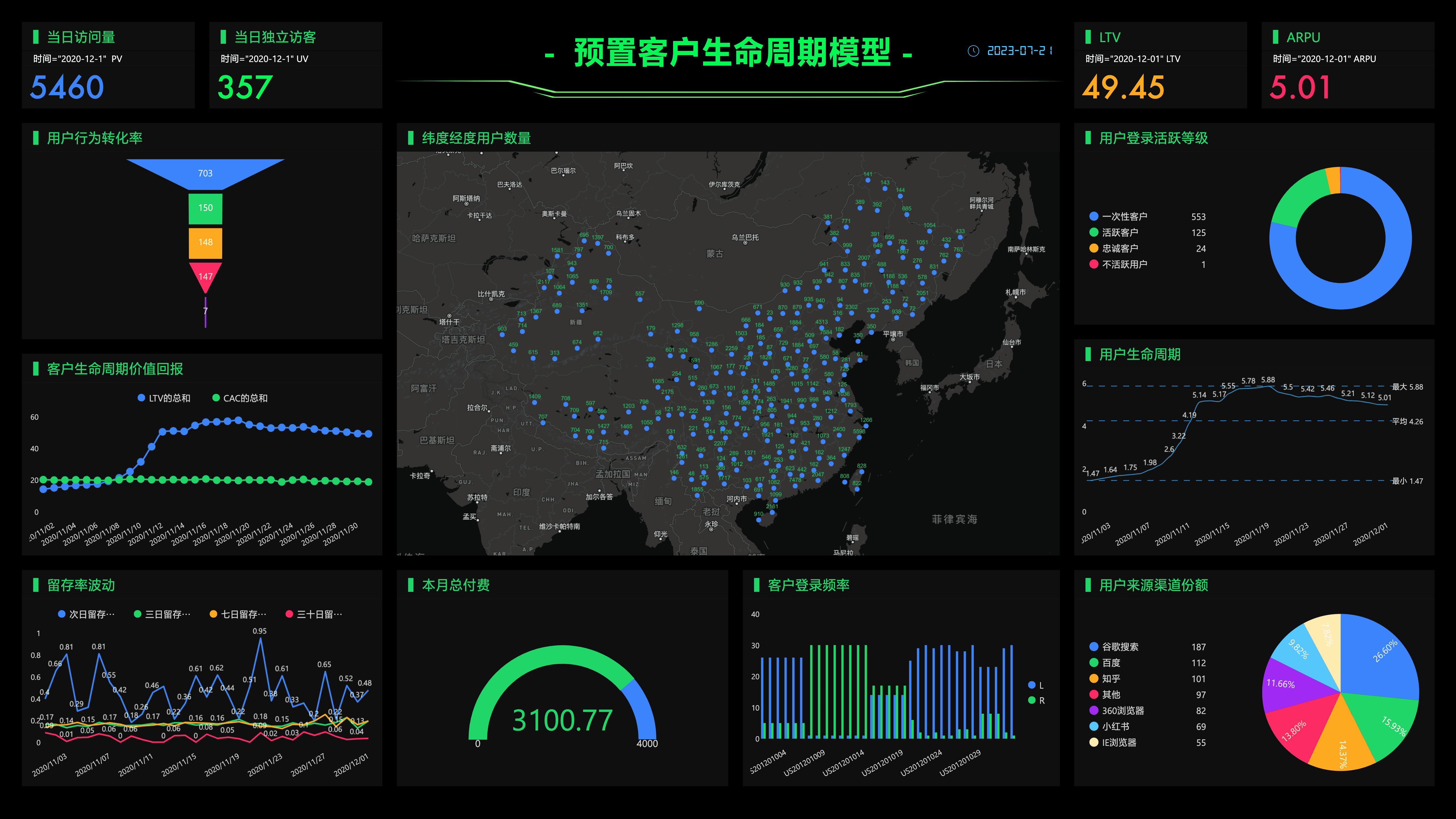
Task: Click the blue arc of the donut chart
Action: 1385,283
